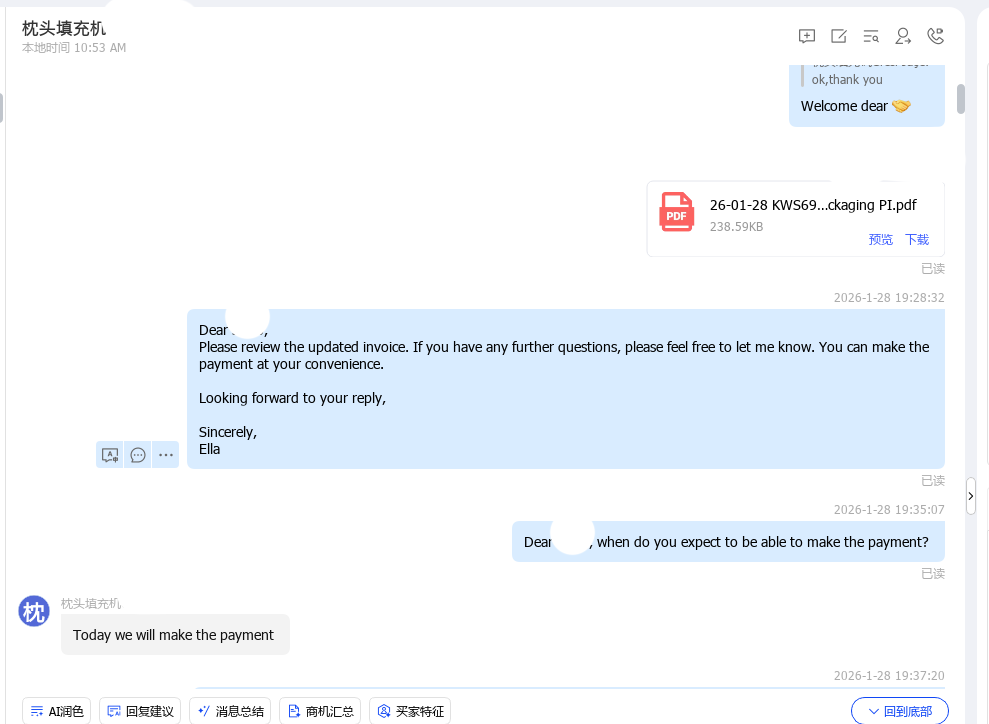Image resolution: width=989 pixels, height=724 pixels.
Task: Start a call with the phone icon
Action: [935, 37]
